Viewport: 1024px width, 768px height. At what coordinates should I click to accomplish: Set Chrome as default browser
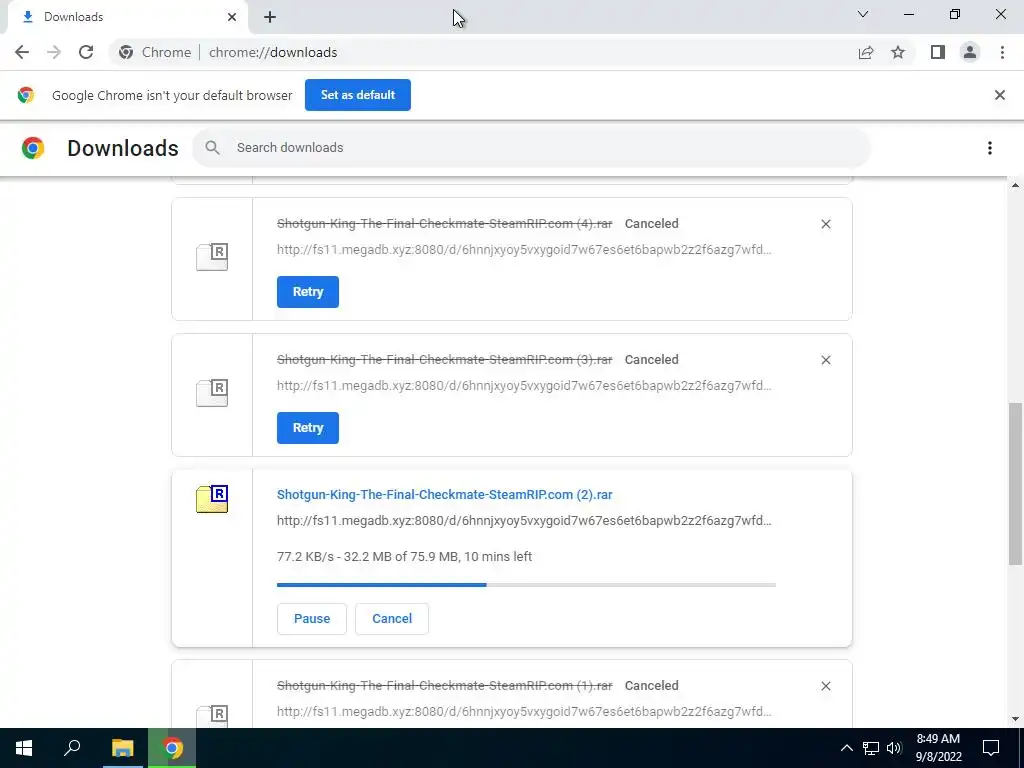coord(358,95)
